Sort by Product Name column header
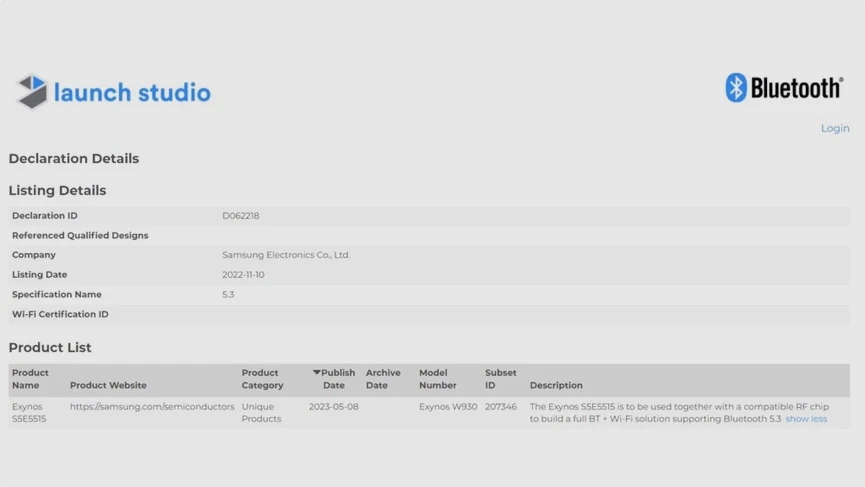The width and height of the screenshot is (865, 487). (30, 379)
